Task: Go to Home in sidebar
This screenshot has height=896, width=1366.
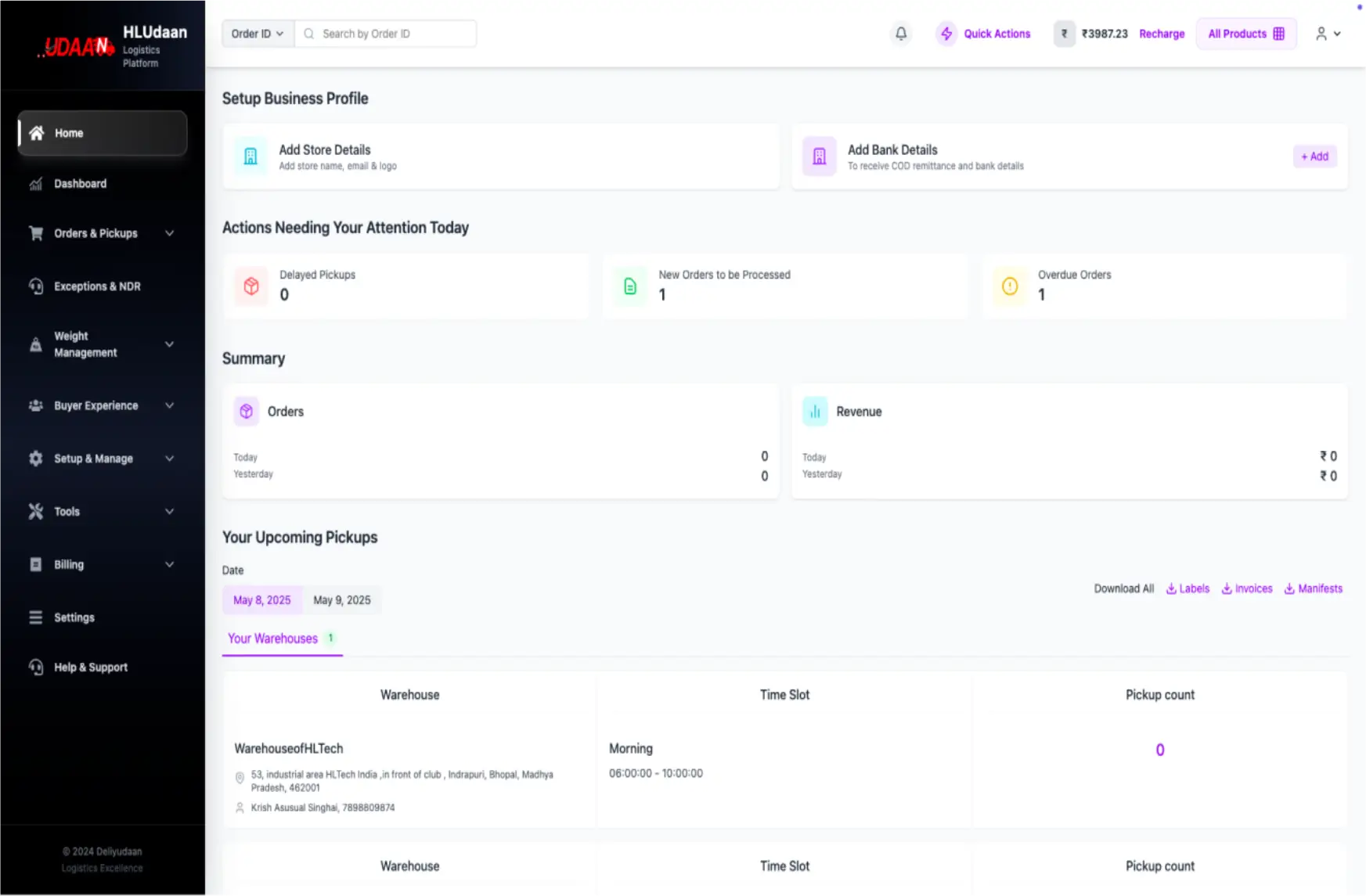Action: point(103,133)
